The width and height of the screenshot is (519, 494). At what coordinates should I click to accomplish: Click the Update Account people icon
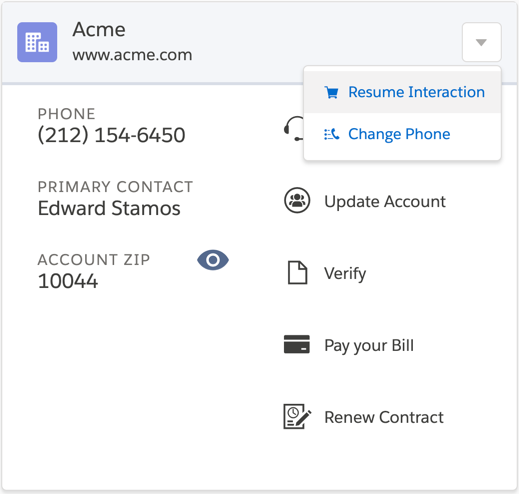click(297, 200)
